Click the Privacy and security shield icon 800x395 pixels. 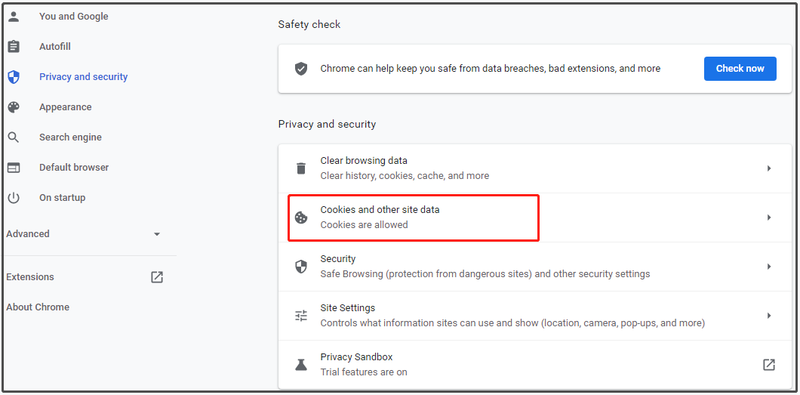13,77
